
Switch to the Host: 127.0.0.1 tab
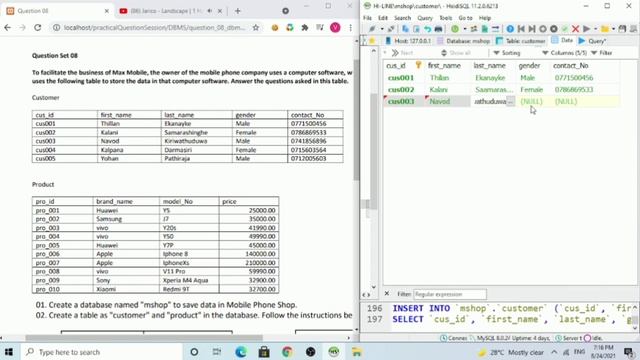point(408,41)
